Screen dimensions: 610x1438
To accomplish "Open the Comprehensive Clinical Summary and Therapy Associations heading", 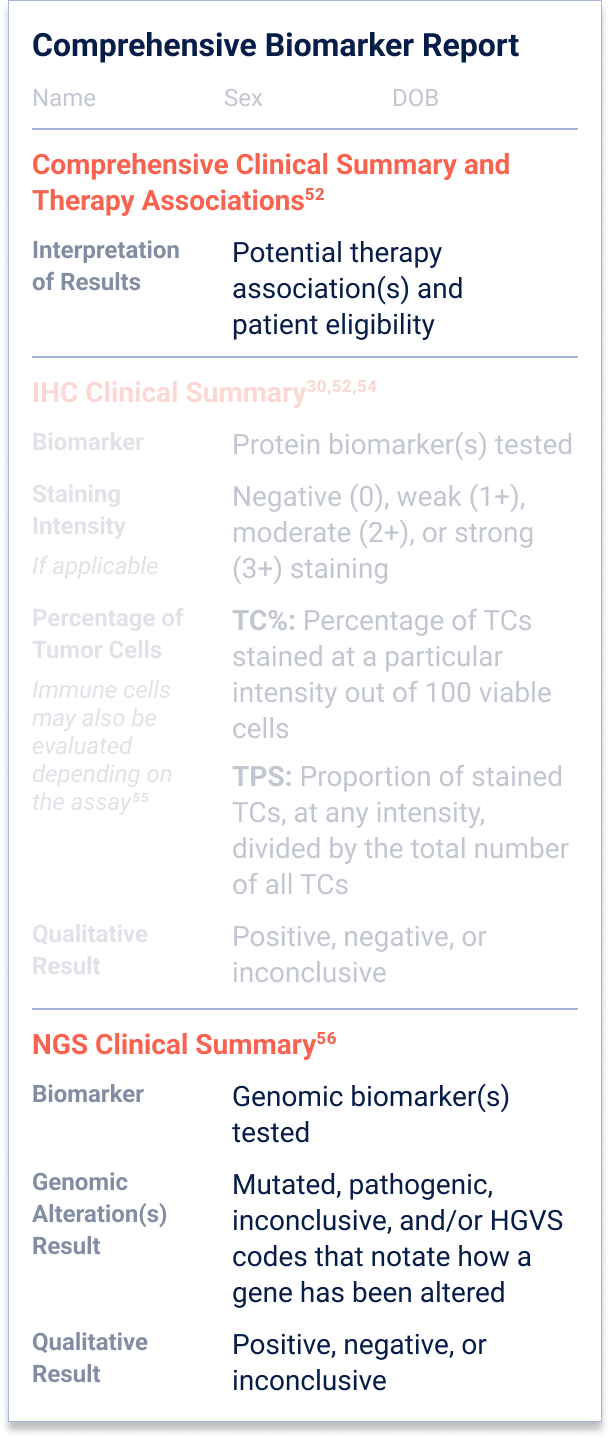I will point(270,182).
